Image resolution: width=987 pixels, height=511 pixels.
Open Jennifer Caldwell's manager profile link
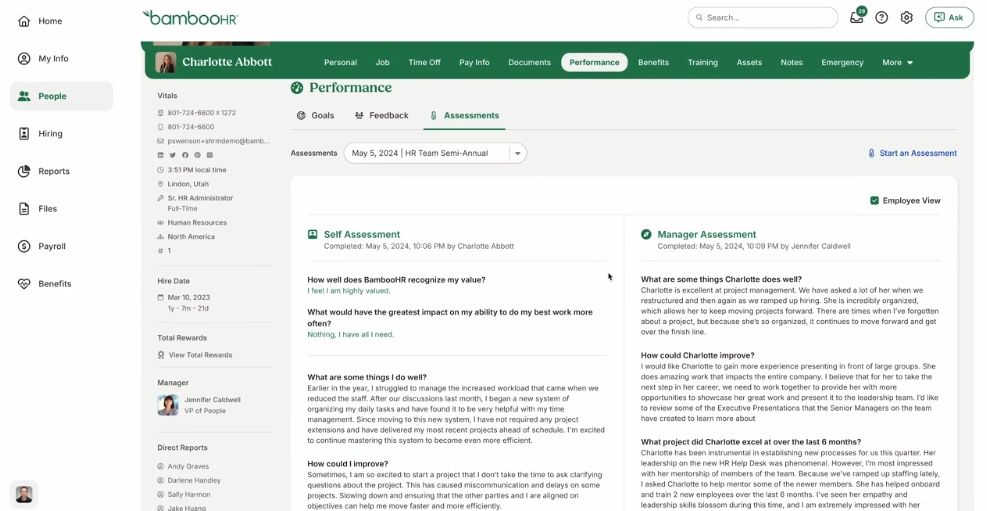click(212, 400)
